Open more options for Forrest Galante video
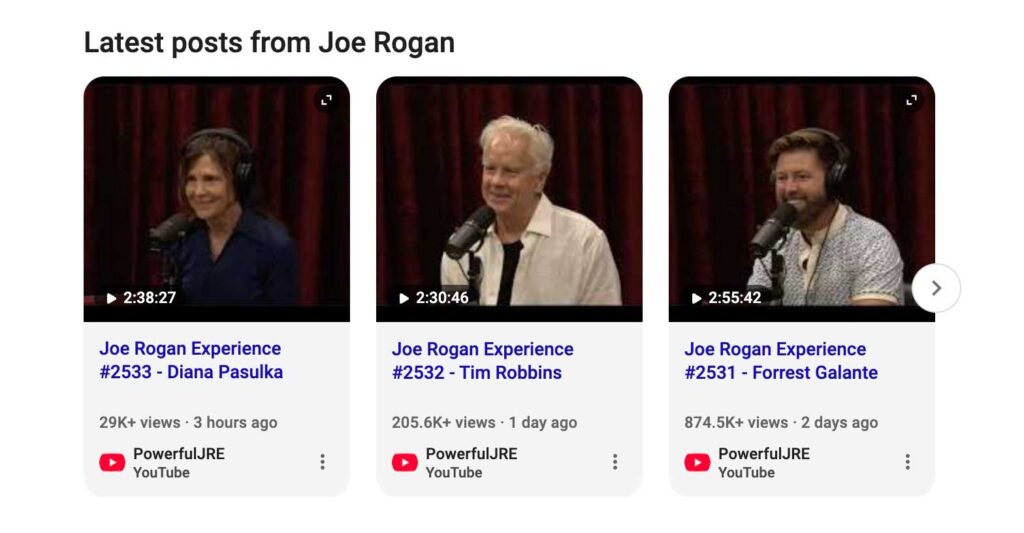The height and width of the screenshot is (533, 1024). [907, 462]
